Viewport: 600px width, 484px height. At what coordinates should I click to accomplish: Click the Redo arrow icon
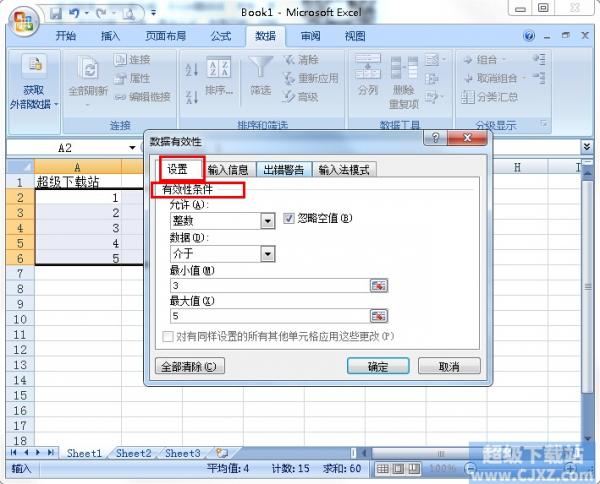(101, 14)
